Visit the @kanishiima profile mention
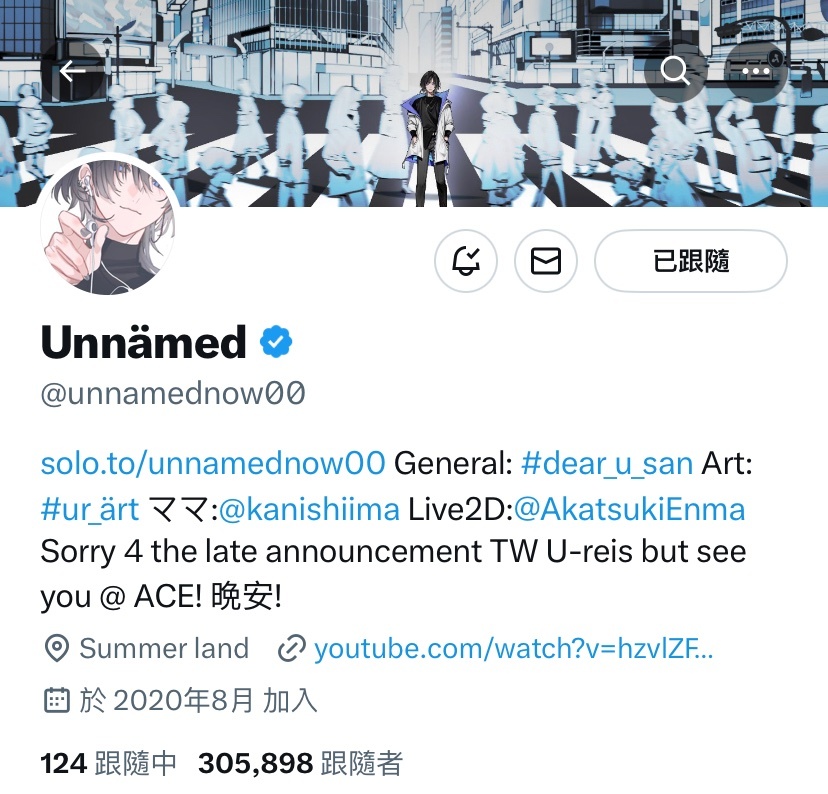This screenshot has width=828, height=794. [309, 509]
